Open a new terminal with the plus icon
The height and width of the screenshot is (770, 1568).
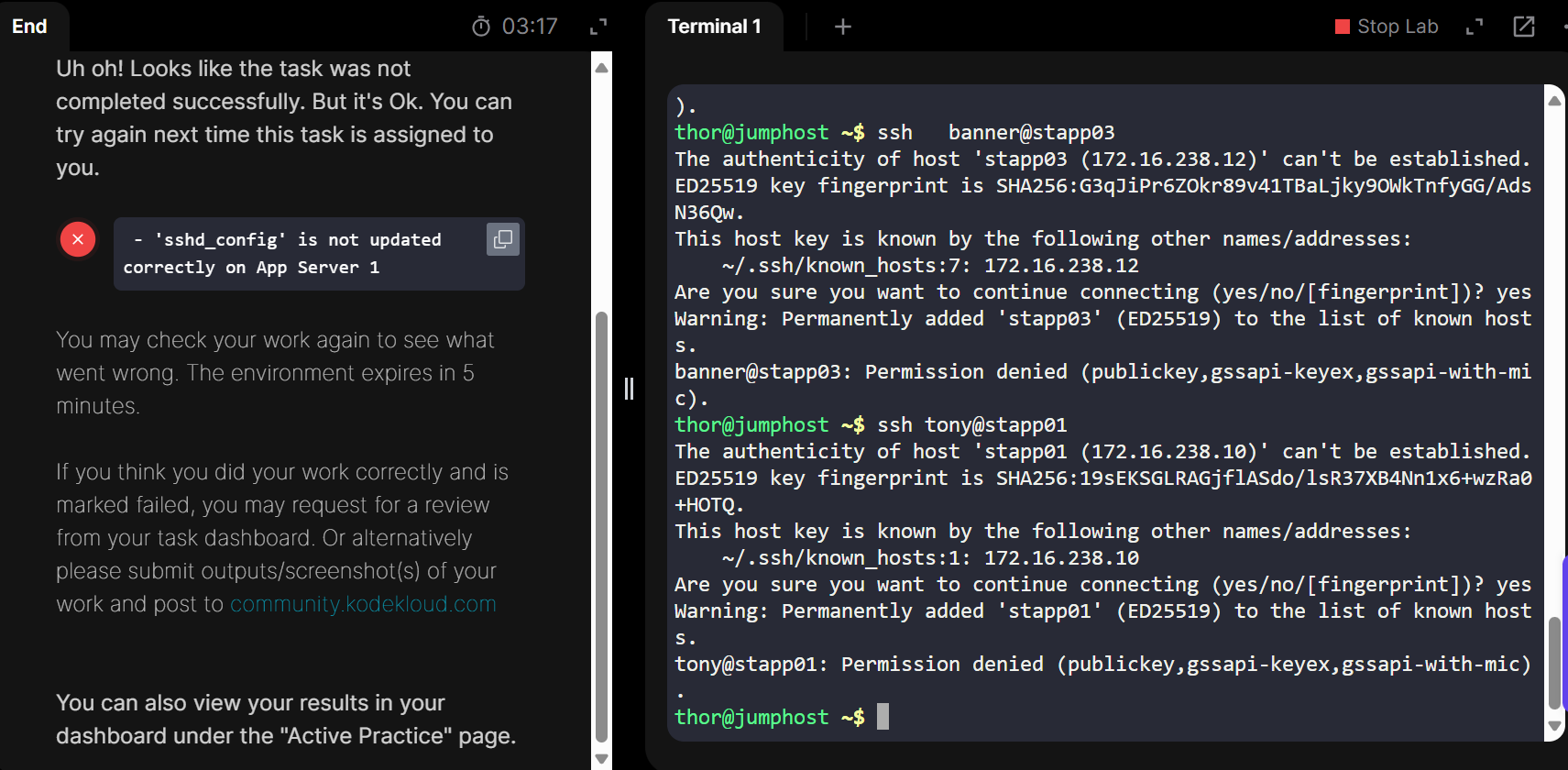click(843, 27)
